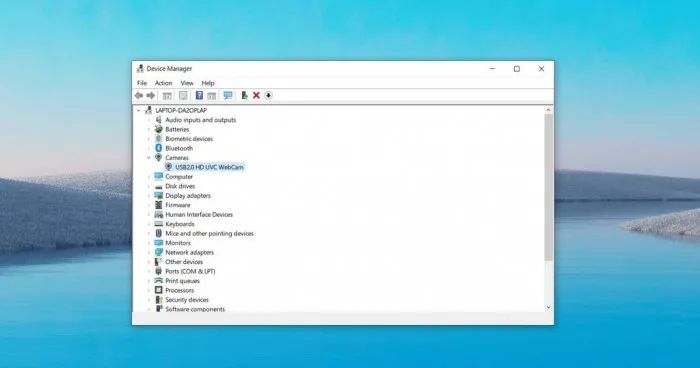Select the LAPTOP-DA2OPLAP computer name

pyautogui.click(x=181, y=110)
